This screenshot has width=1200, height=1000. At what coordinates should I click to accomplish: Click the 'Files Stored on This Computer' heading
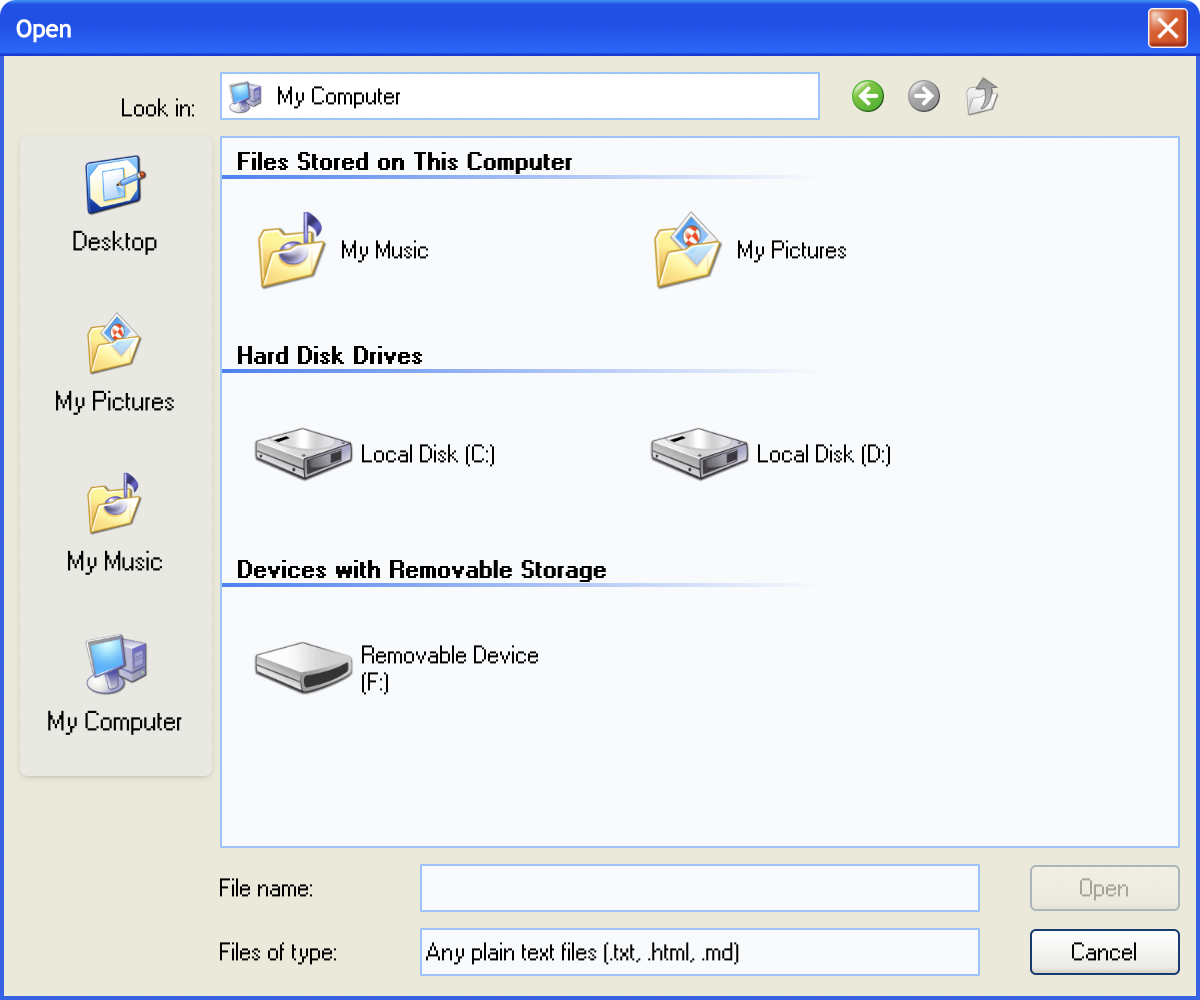[404, 162]
